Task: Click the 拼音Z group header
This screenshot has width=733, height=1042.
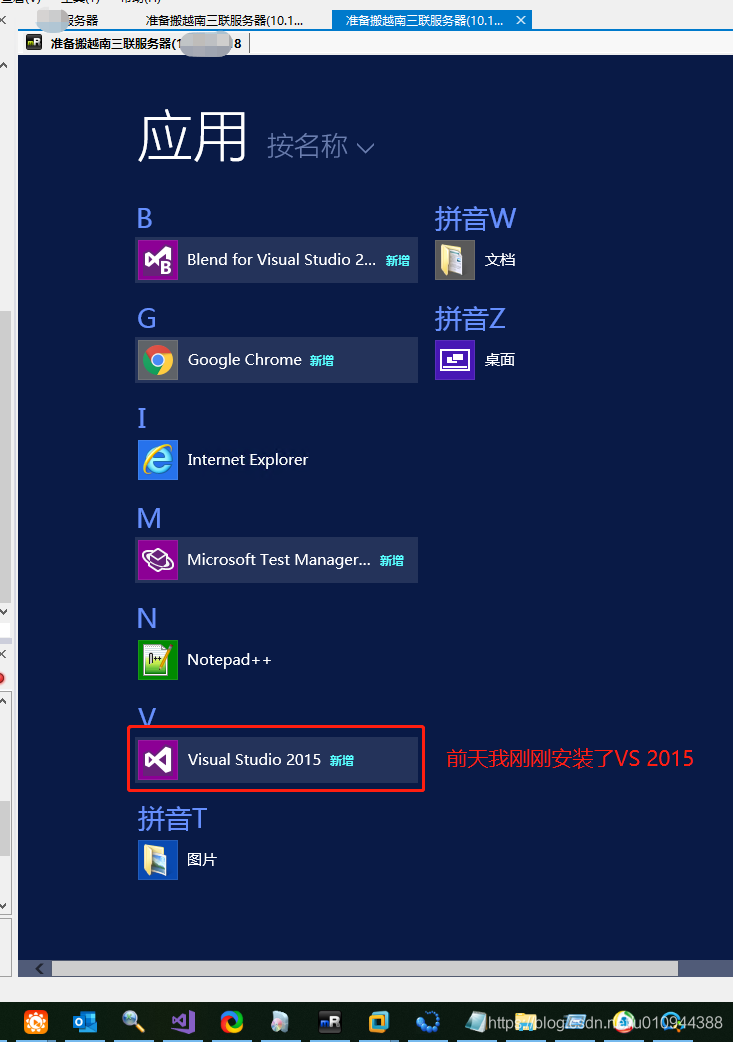Action: [x=470, y=319]
